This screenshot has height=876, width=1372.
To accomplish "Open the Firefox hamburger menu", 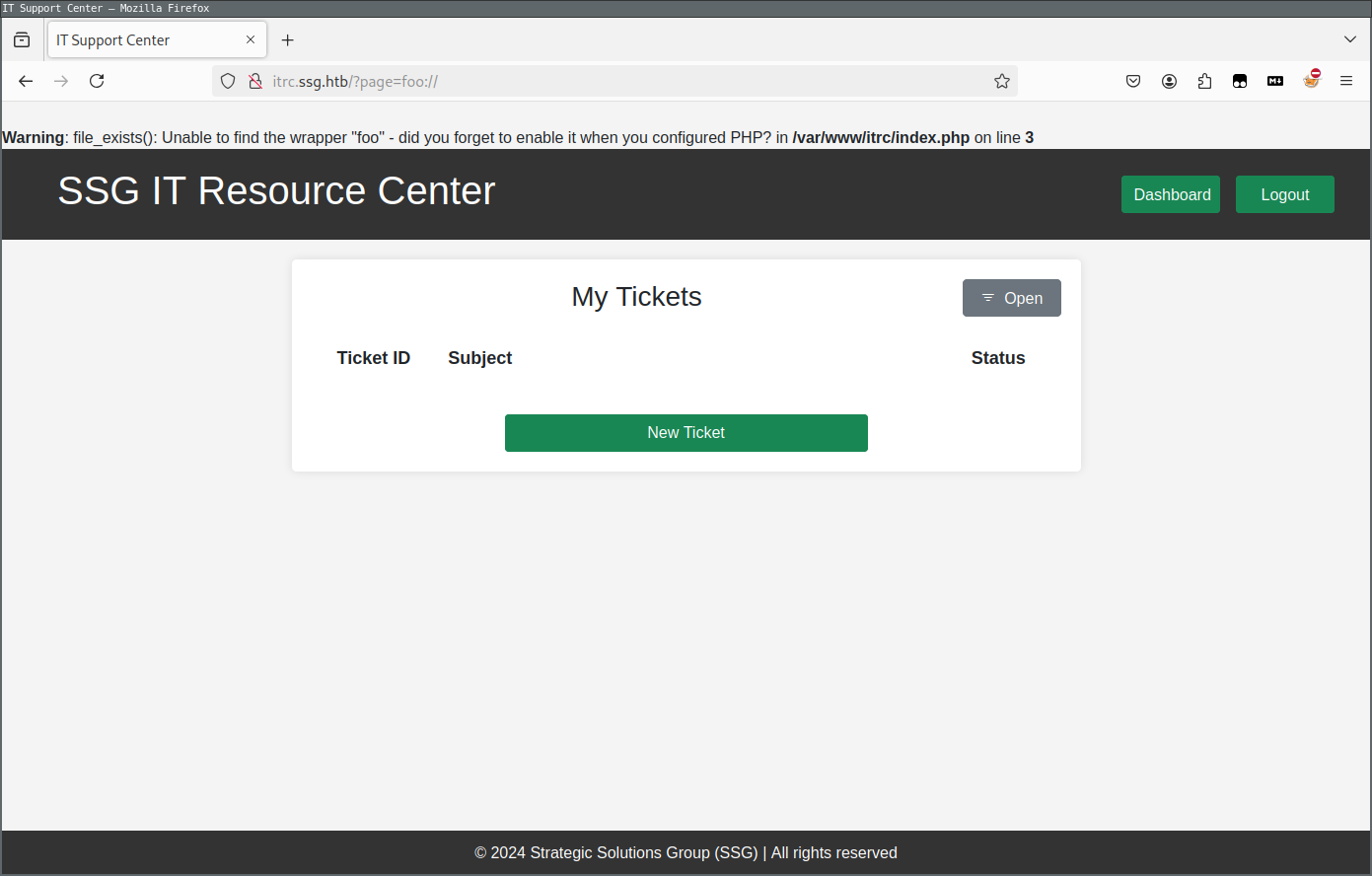I will [x=1346, y=81].
